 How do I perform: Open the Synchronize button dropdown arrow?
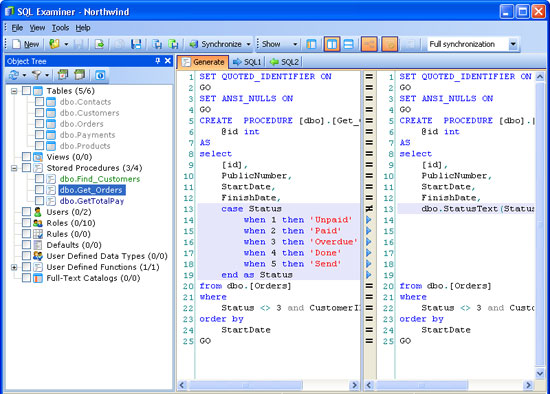[248, 44]
